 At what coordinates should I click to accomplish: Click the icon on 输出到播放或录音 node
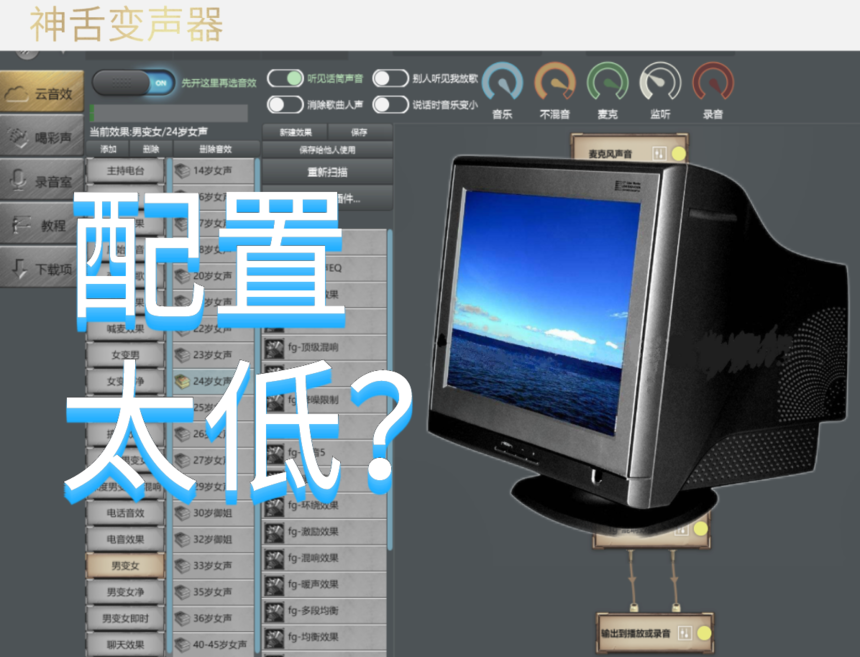(x=686, y=633)
